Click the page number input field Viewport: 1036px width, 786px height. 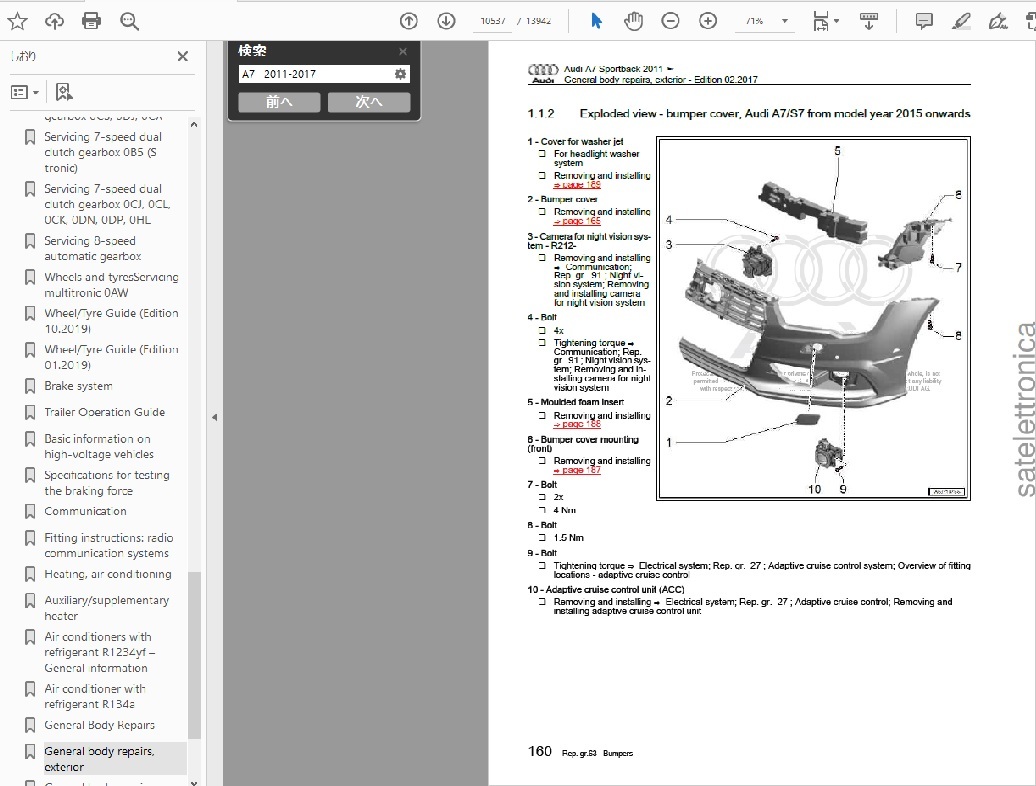493,21
